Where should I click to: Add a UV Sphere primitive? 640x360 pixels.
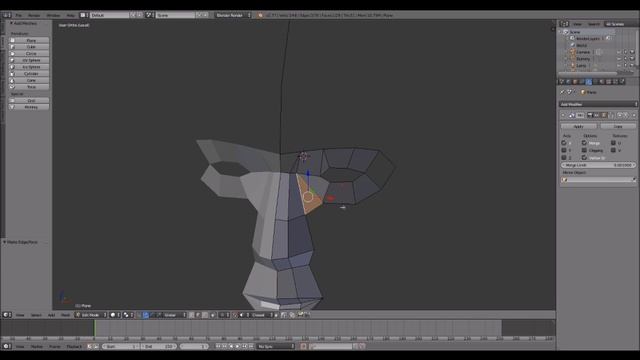(x=29, y=60)
